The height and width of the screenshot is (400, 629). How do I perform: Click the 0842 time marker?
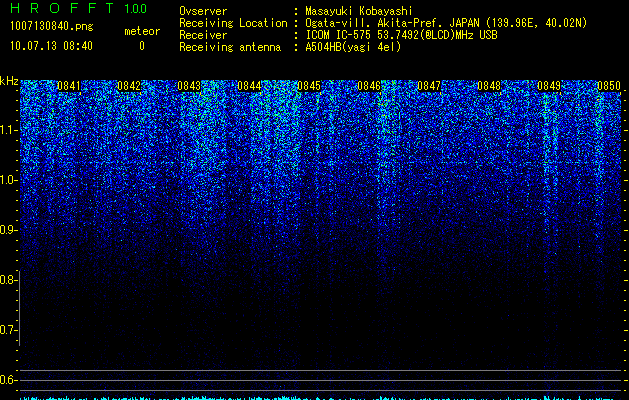129,86
